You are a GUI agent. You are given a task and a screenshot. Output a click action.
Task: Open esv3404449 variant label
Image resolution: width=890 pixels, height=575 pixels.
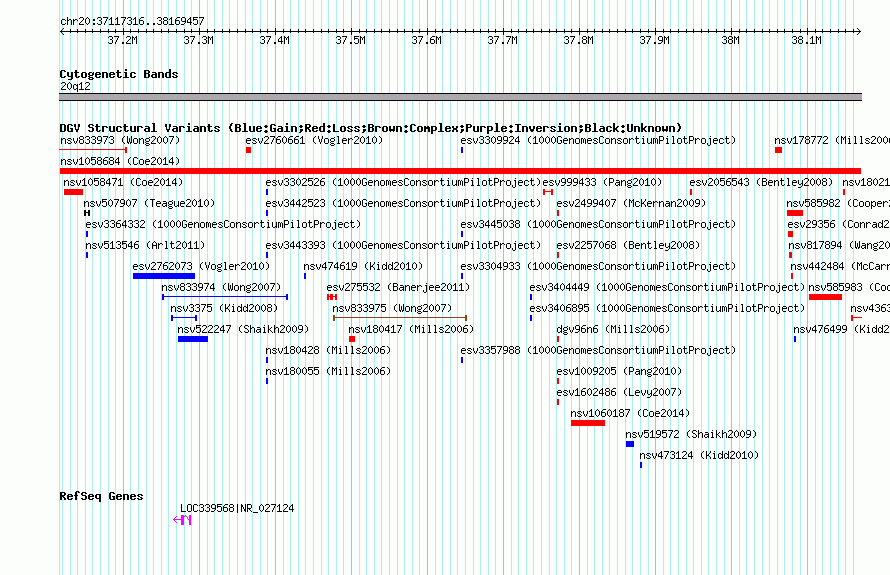(667, 287)
